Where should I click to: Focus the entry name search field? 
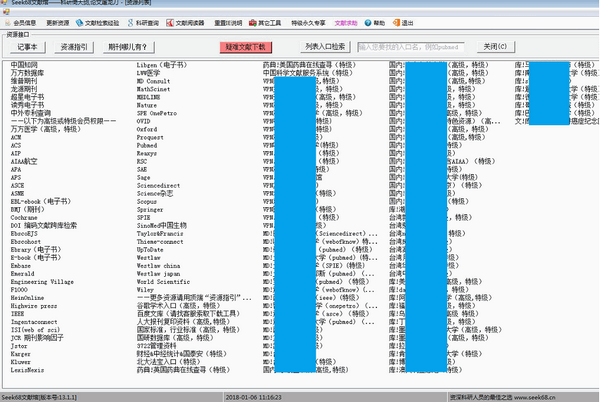click(411, 46)
